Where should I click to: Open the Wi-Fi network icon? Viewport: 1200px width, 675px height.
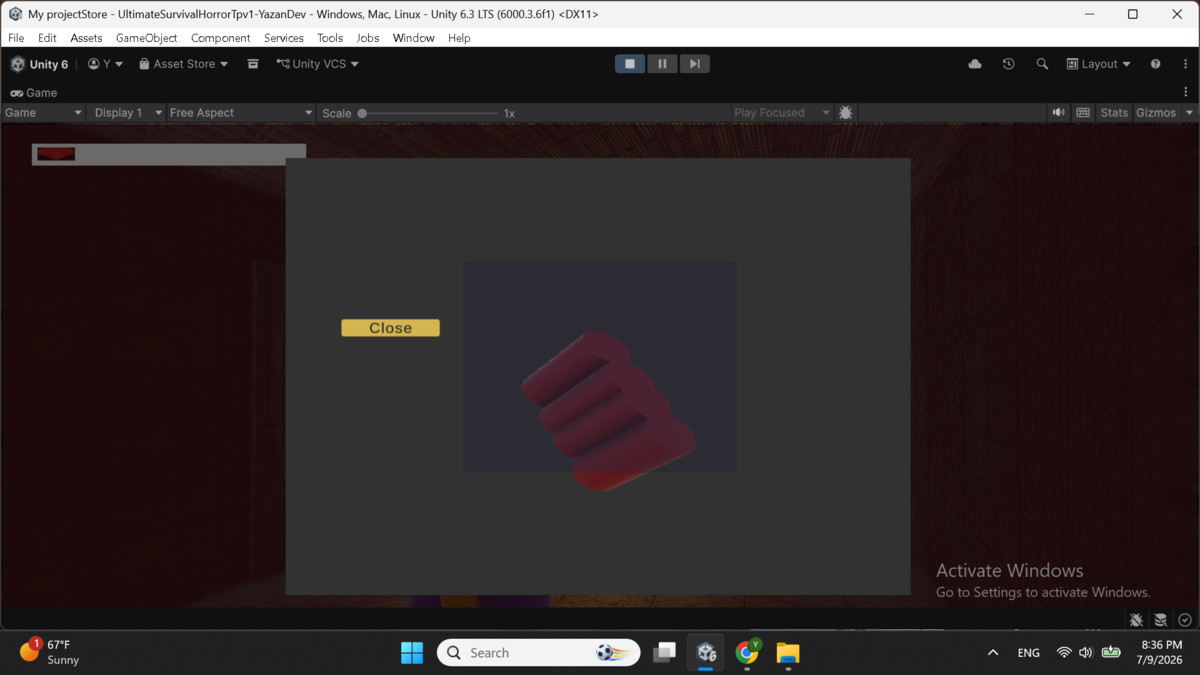[x=1064, y=653]
